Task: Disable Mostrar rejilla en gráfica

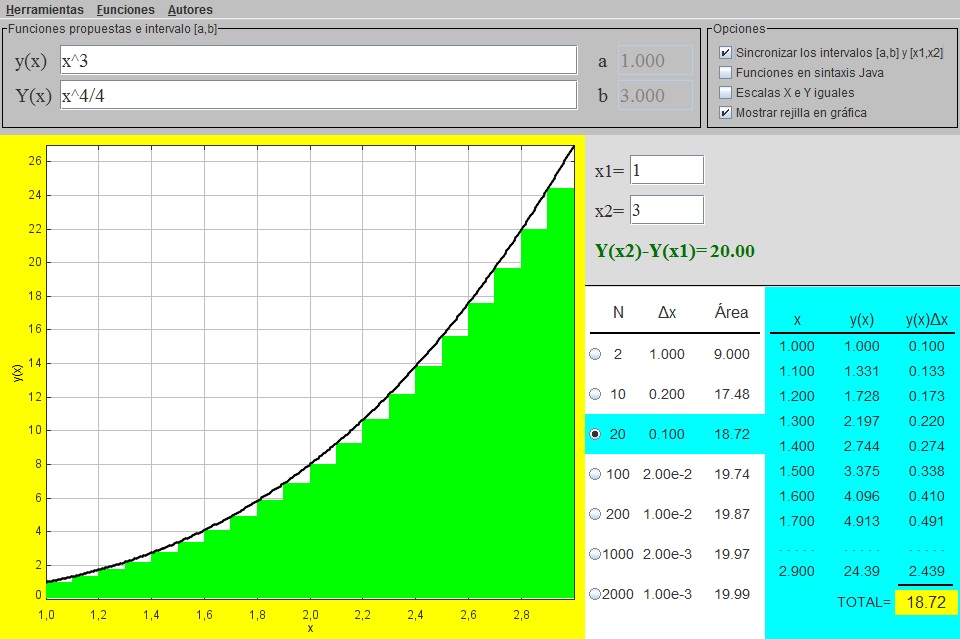Action: click(726, 113)
